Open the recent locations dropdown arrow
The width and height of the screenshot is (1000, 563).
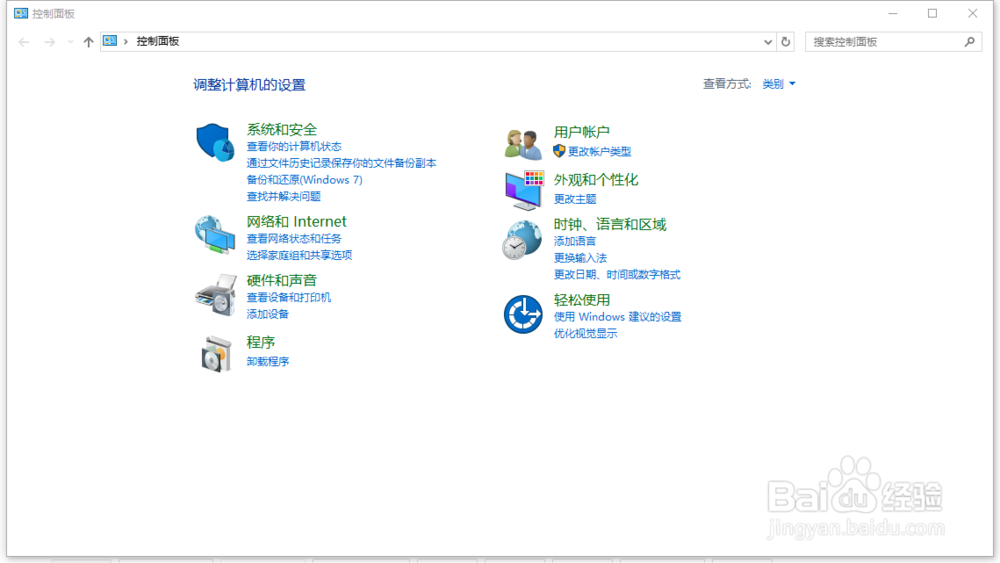pos(70,42)
